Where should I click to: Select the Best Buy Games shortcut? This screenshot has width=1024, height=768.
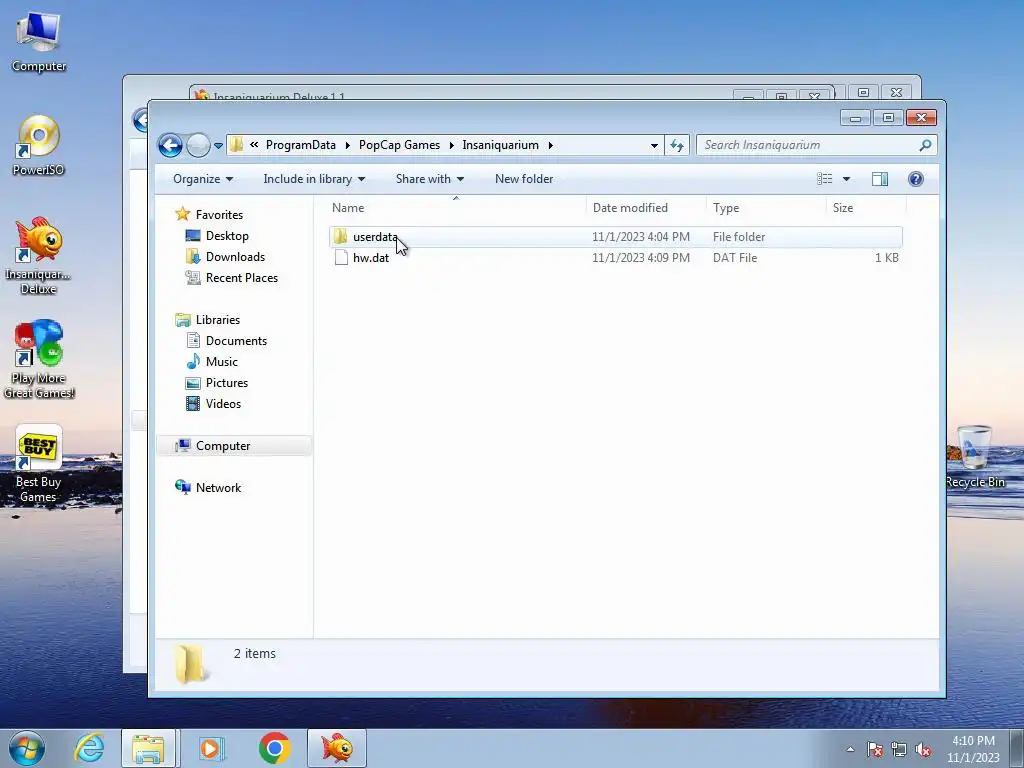pyautogui.click(x=39, y=464)
